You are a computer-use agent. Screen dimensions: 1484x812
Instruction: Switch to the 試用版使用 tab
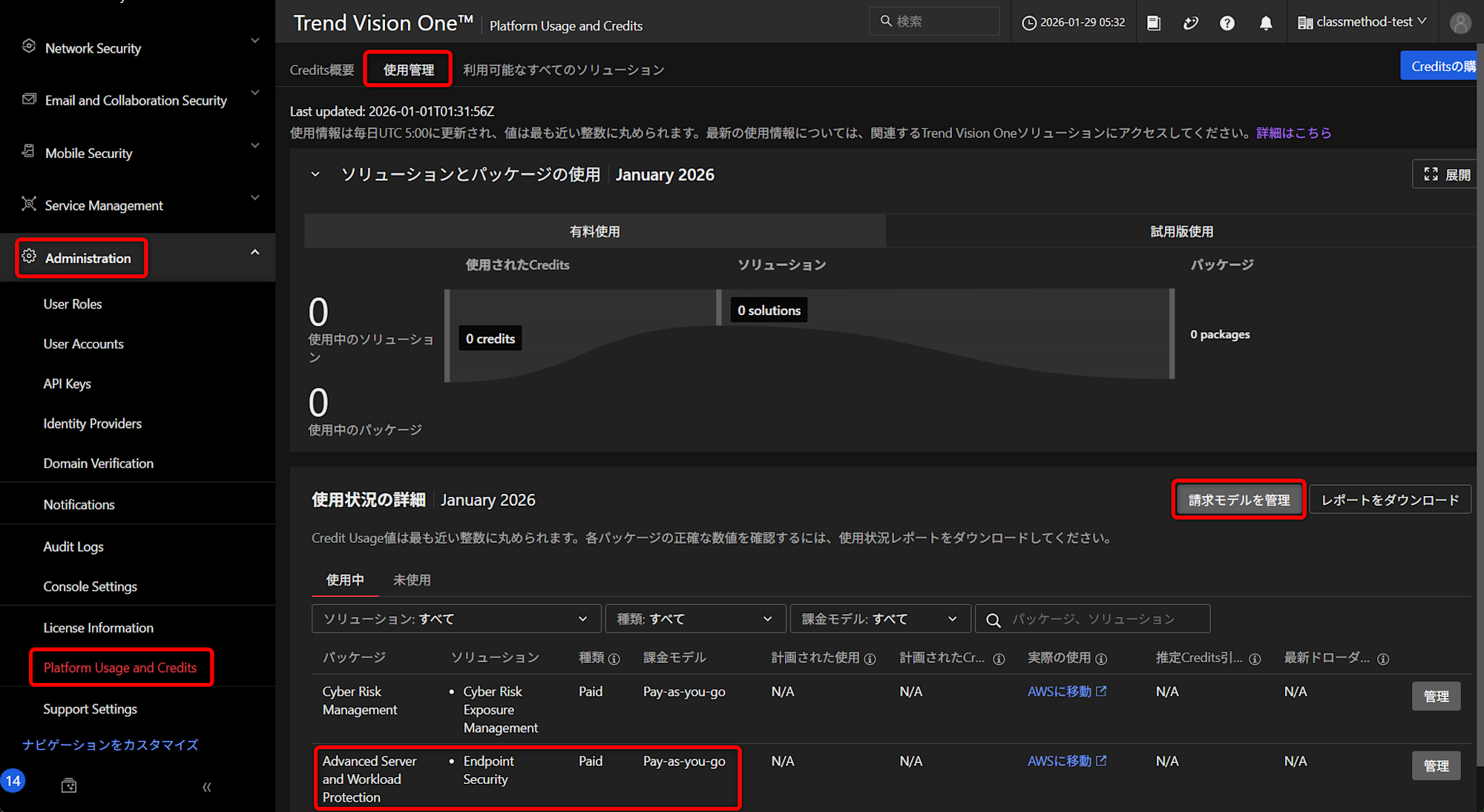[1181, 231]
